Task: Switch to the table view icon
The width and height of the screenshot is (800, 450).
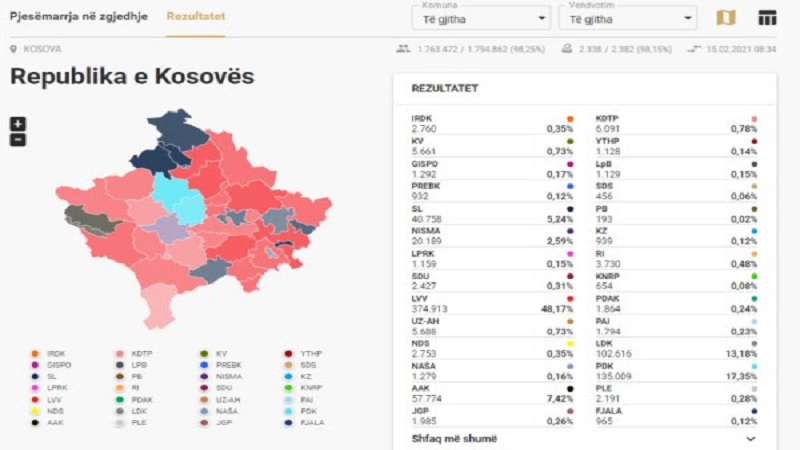Action: [767, 18]
